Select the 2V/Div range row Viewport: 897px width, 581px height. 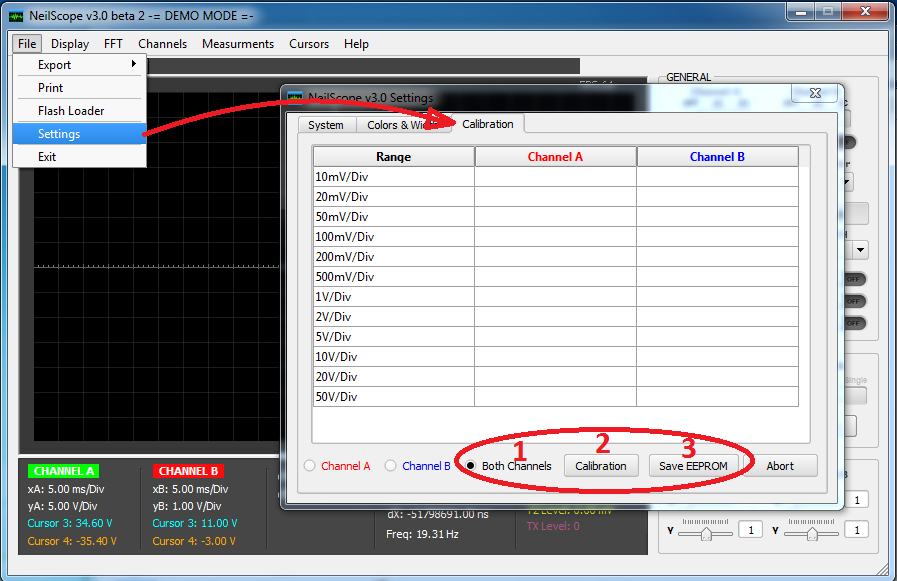tap(555, 317)
